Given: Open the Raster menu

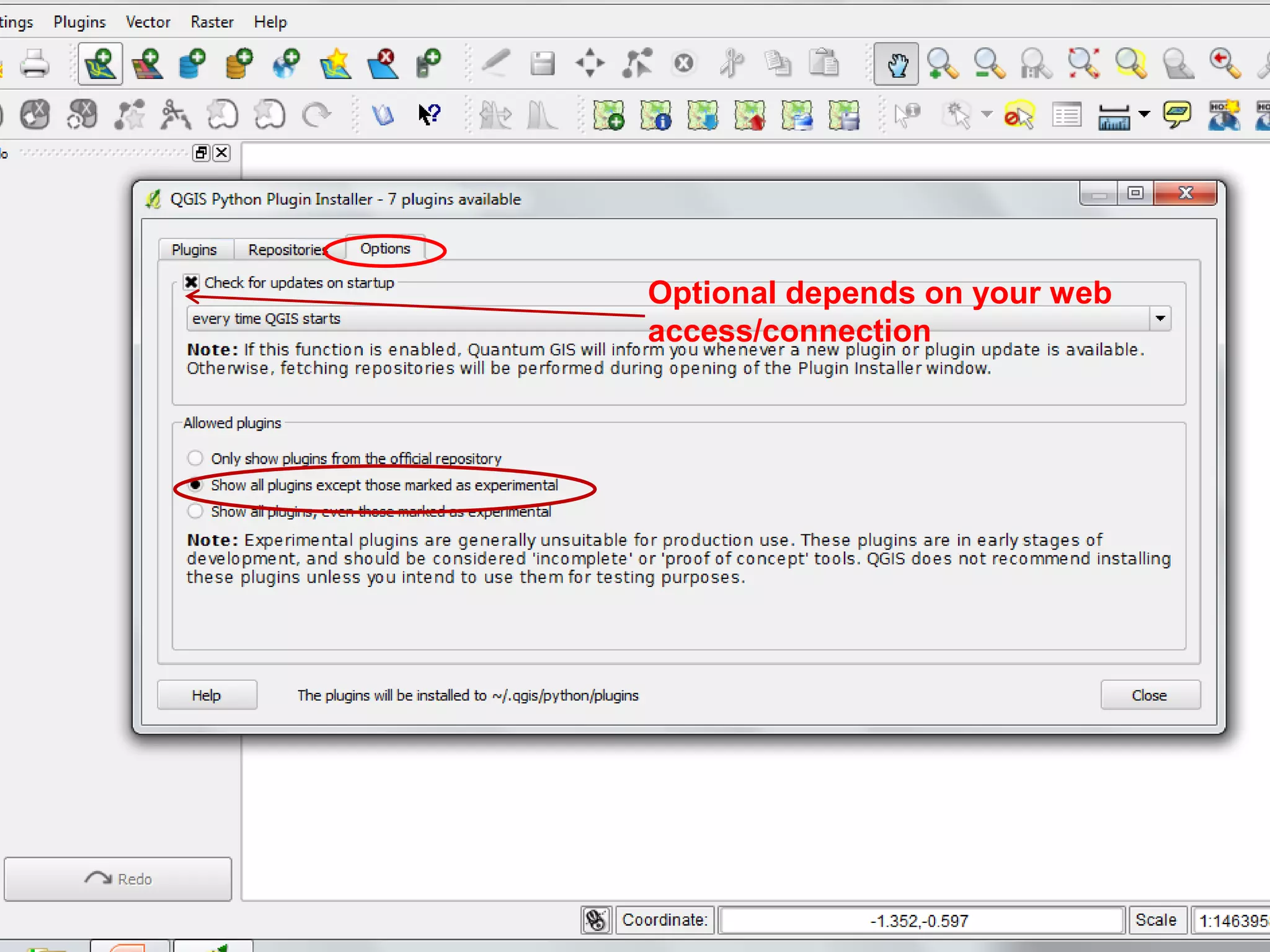Looking at the screenshot, I should pyautogui.click(x=211, y=22).
